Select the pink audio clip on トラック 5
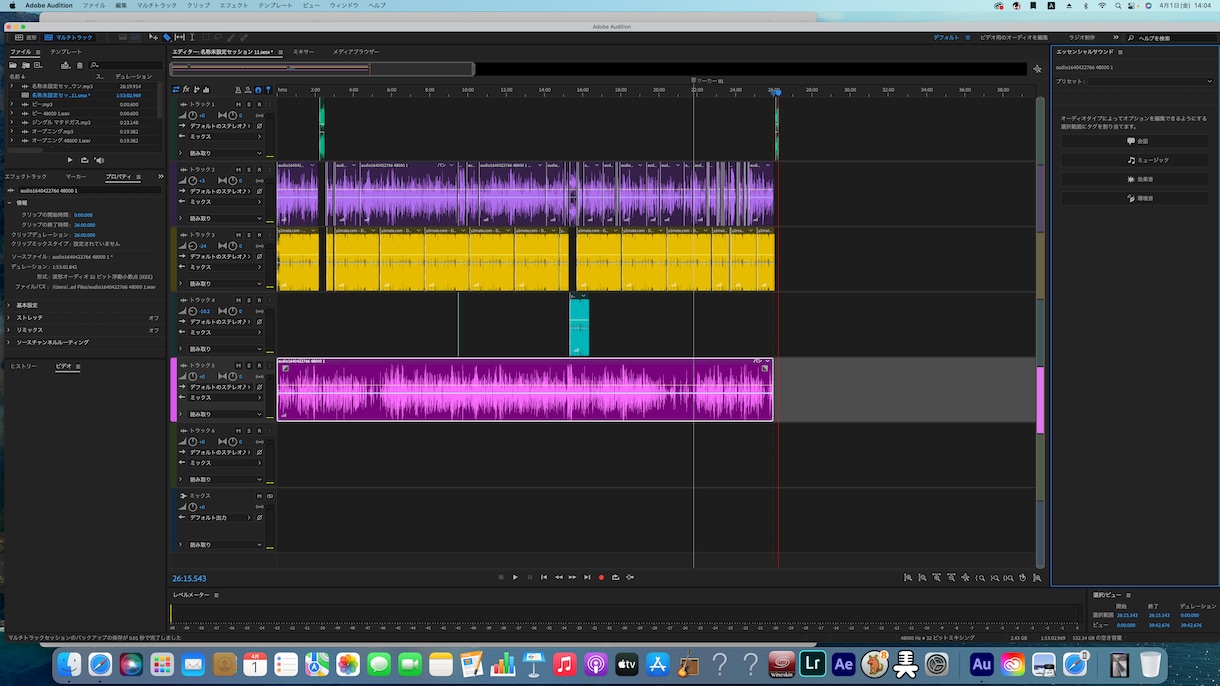The width and height of the screenshot is (1220, 686). (x=525, y=389)
